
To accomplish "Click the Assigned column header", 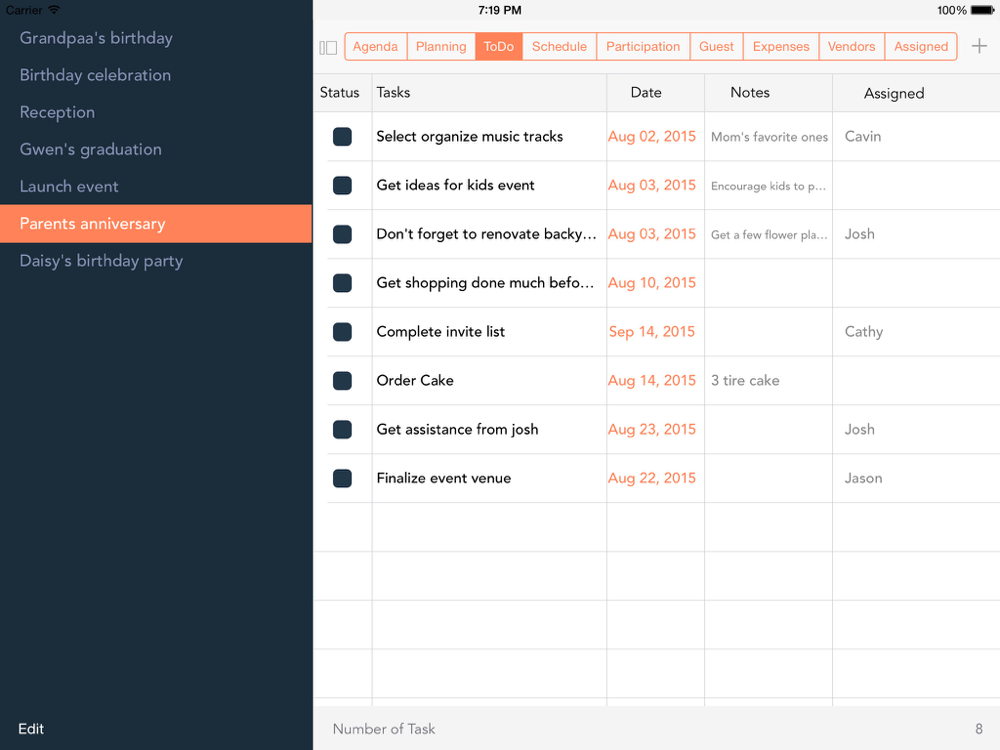I will coord(894,93).
